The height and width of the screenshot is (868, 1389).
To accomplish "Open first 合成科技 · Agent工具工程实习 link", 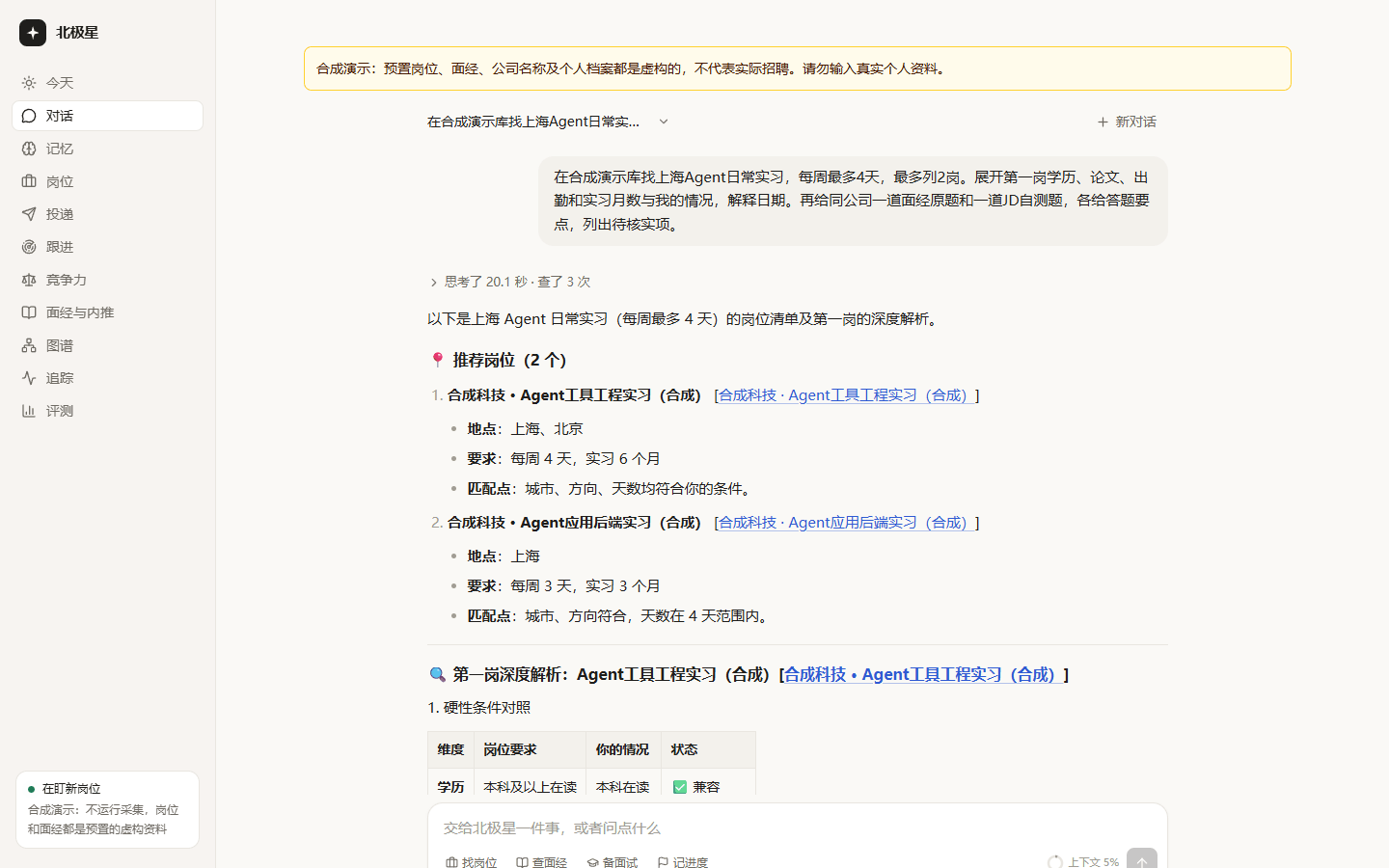I will click(x=846, y=395).
